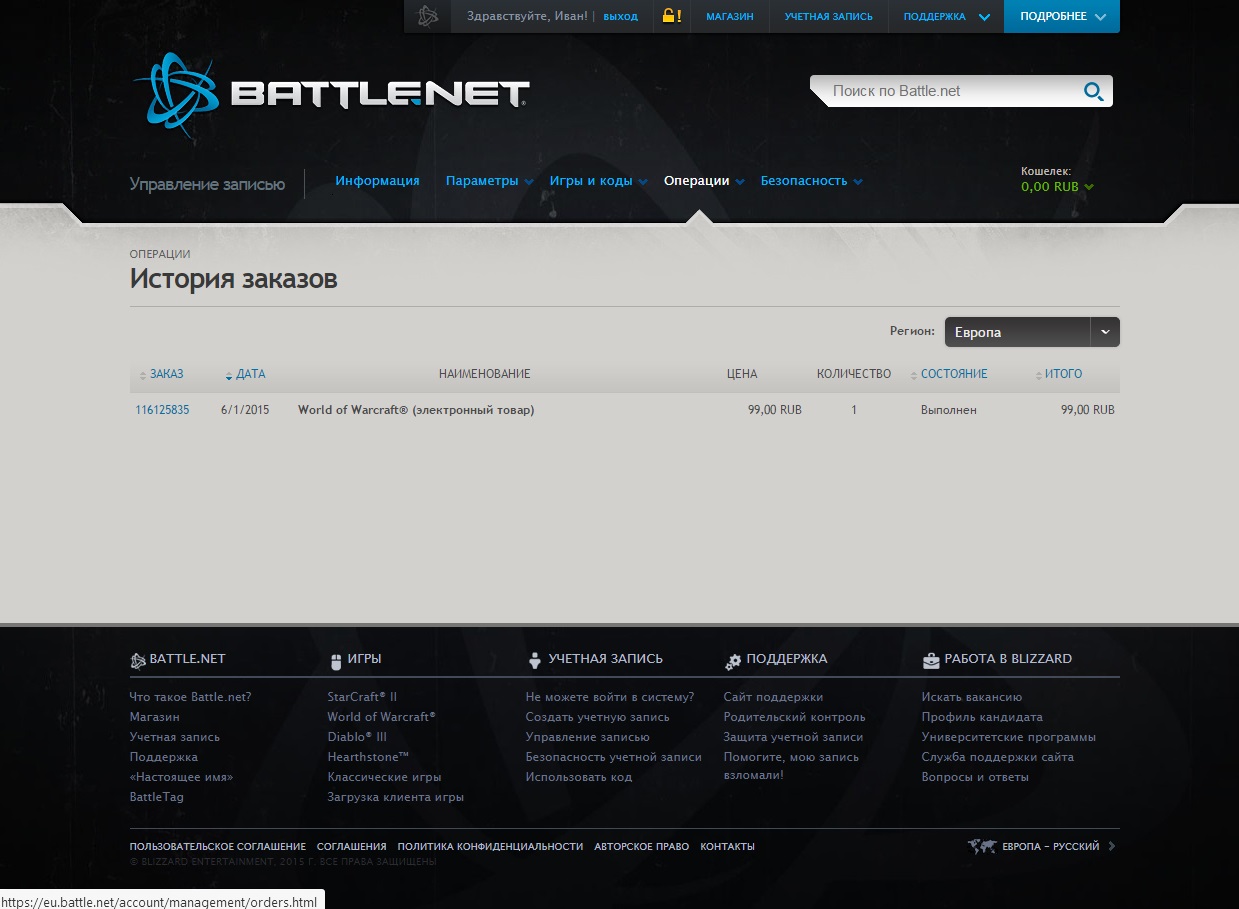Image resolution: width=1239 pixels, height=909 pixels.
Task: Click World of Warcraft® (электронный товар) item name
Action: point(416,410)
